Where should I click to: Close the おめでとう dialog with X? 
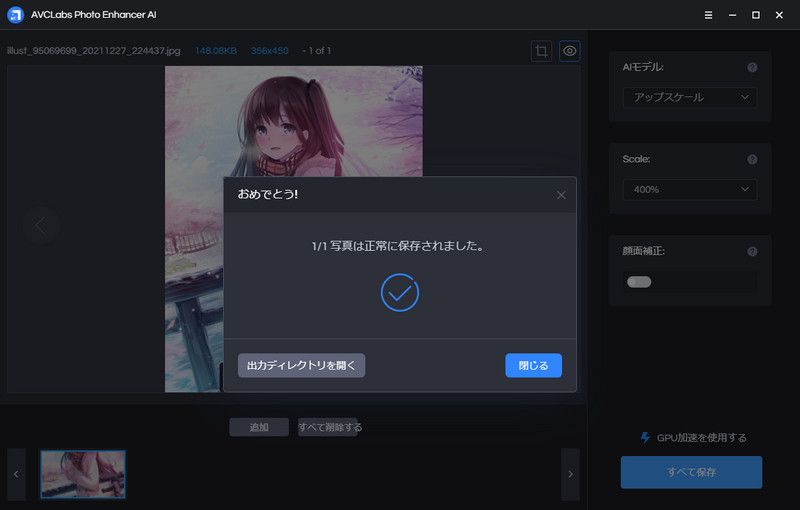pos(561,195)
